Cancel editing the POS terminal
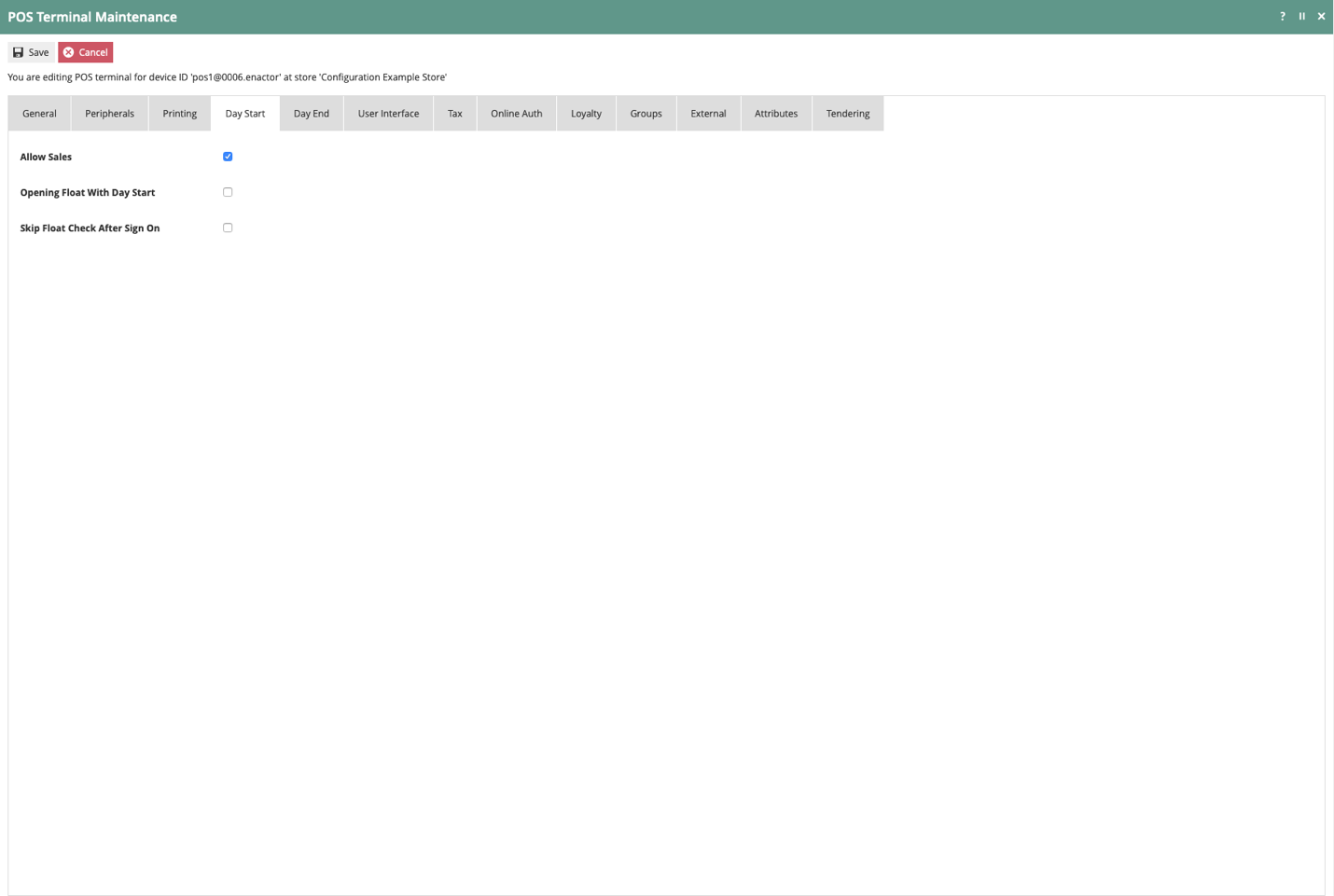Image resolution: width=1334 pixels, height=896 pixels. (x=85, y=52)
